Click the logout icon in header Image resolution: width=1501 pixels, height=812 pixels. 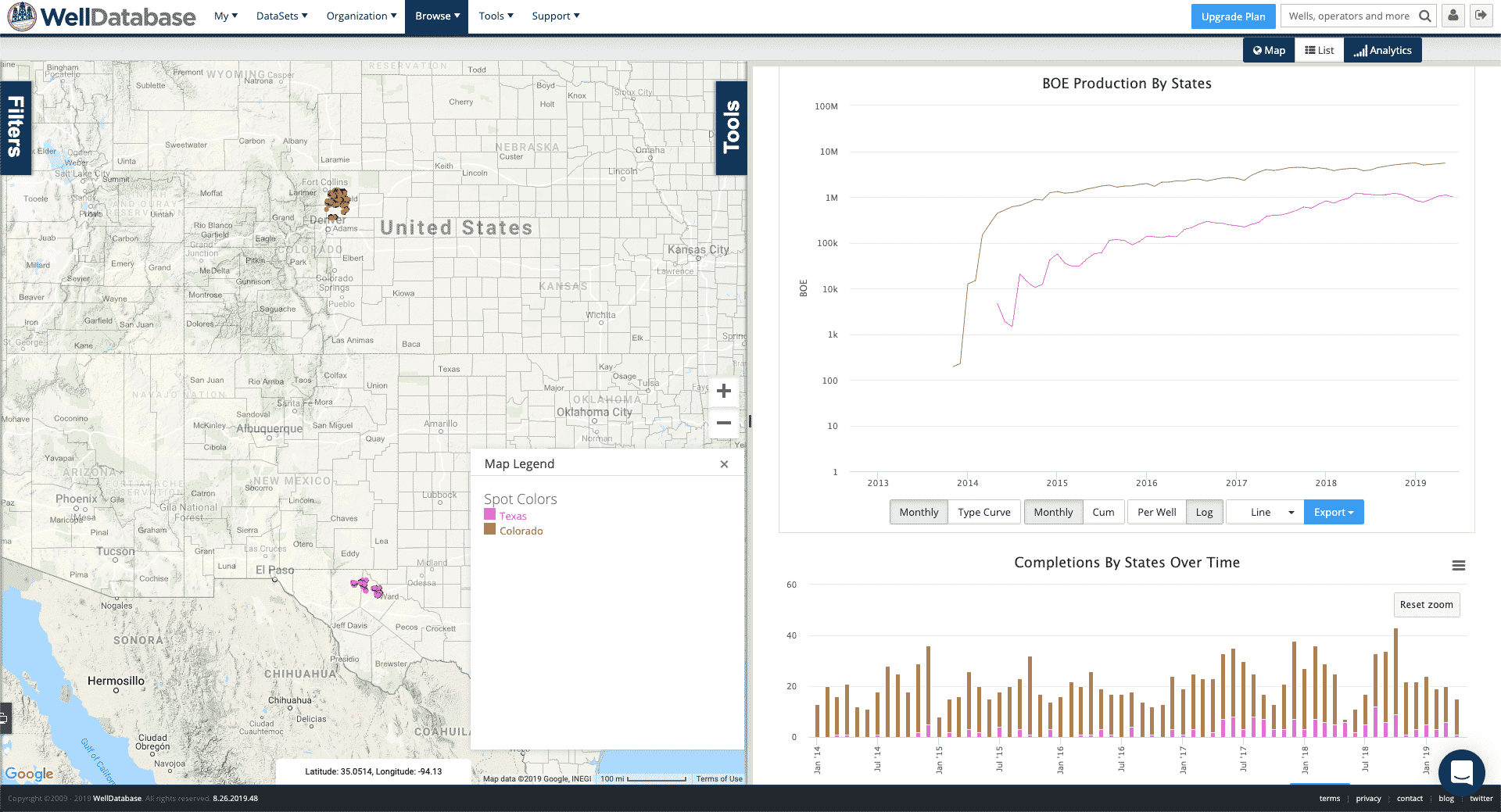[x=1481, y=16]
